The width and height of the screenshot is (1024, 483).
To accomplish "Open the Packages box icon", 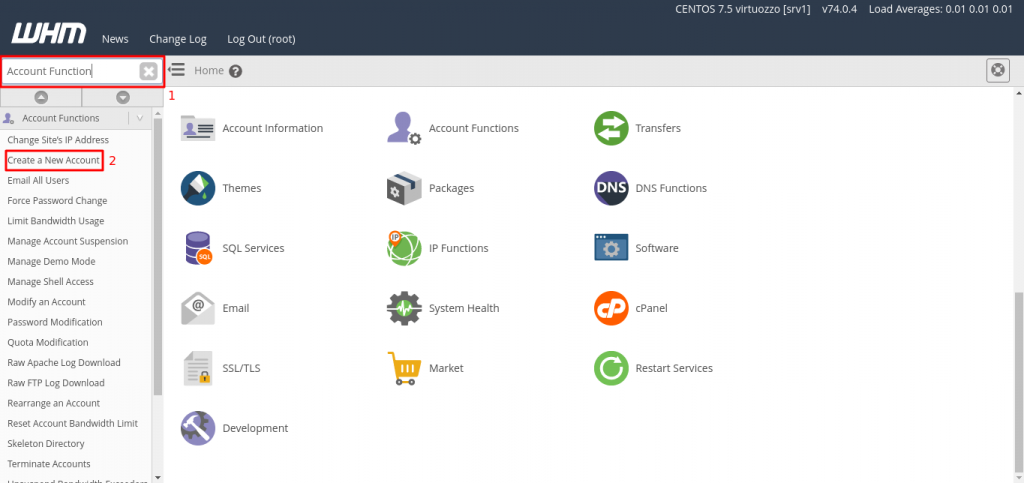I will (x=404, y=189).
